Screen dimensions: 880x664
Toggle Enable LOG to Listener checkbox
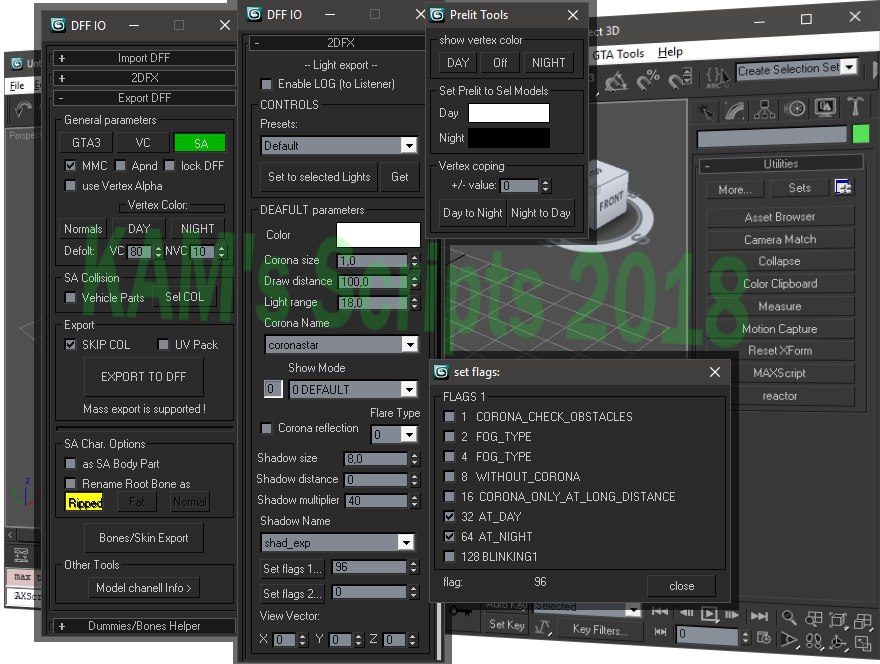(x=266, y=85)
